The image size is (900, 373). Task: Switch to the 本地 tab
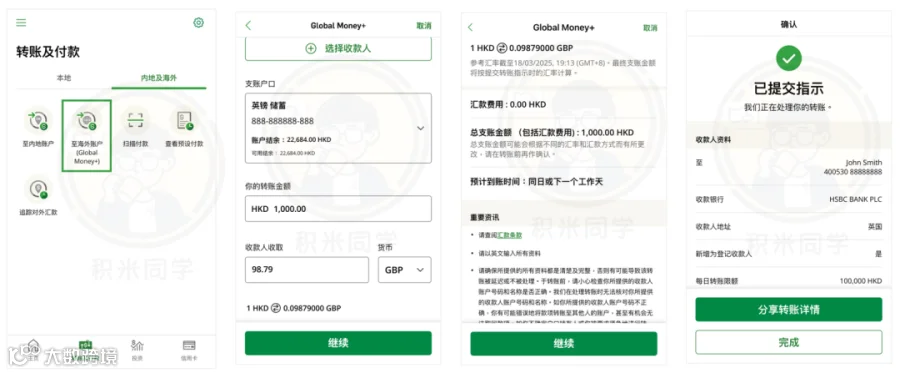[64, 78]
